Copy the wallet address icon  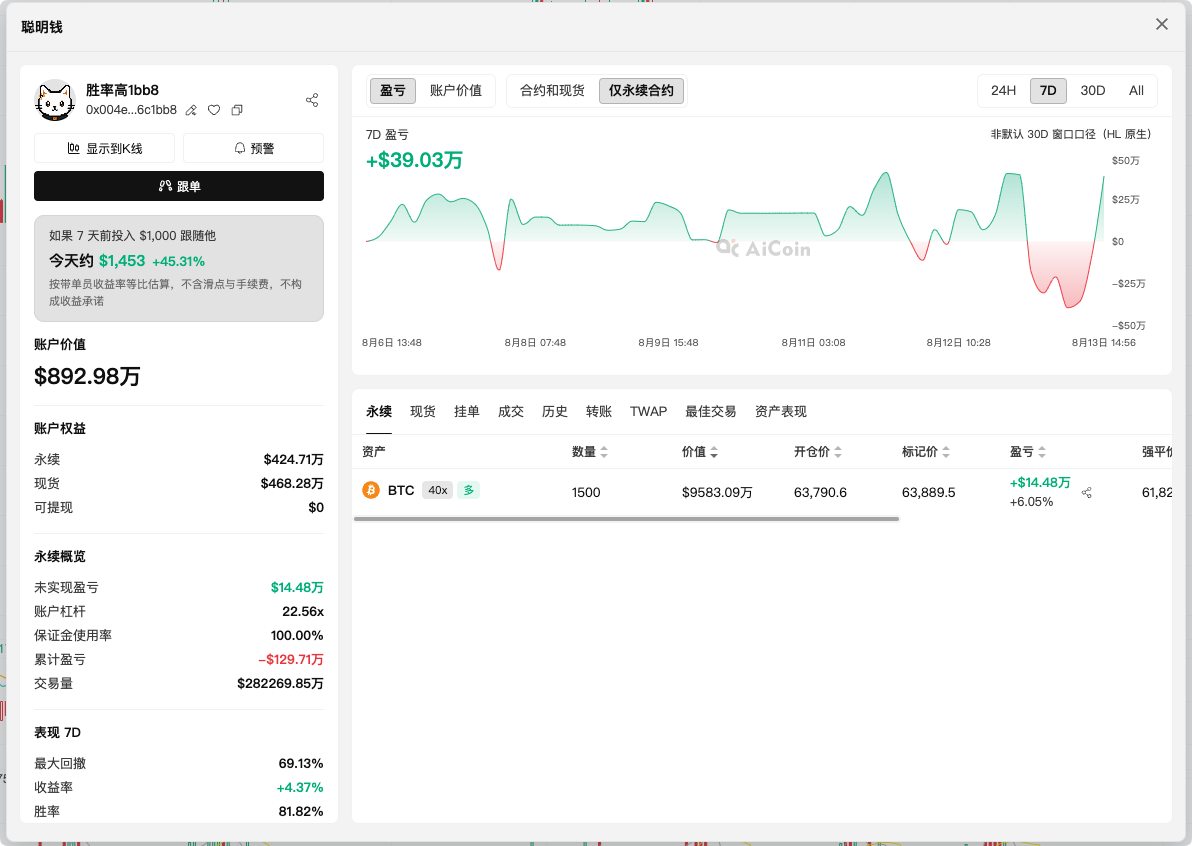point(237,110)
